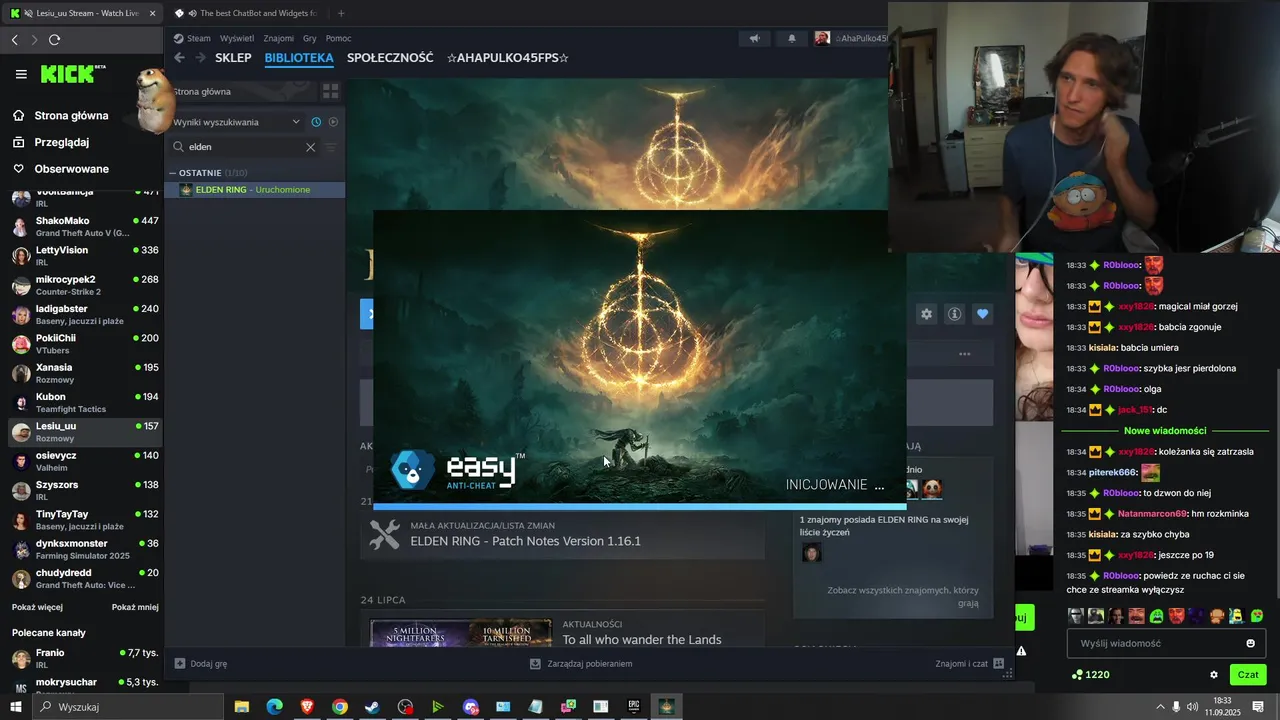
Task: Open the Brave browser from taskbar
Action: (307, 707)
